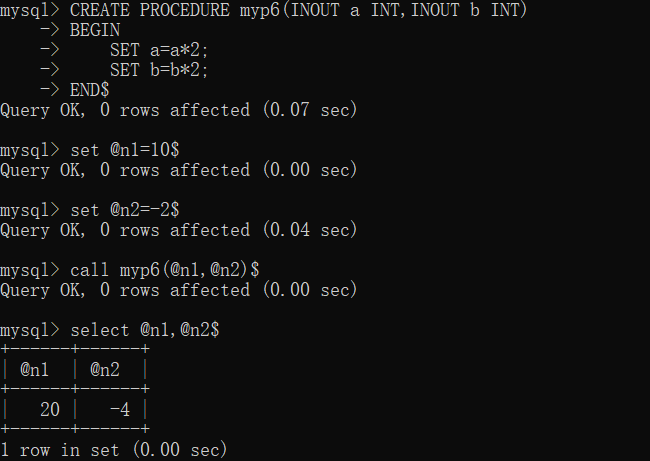Image resolution: width=650 pixels, height=461 pixels.
Task: Click the query result below set @n1=10$
Action: tap(179, 170)
